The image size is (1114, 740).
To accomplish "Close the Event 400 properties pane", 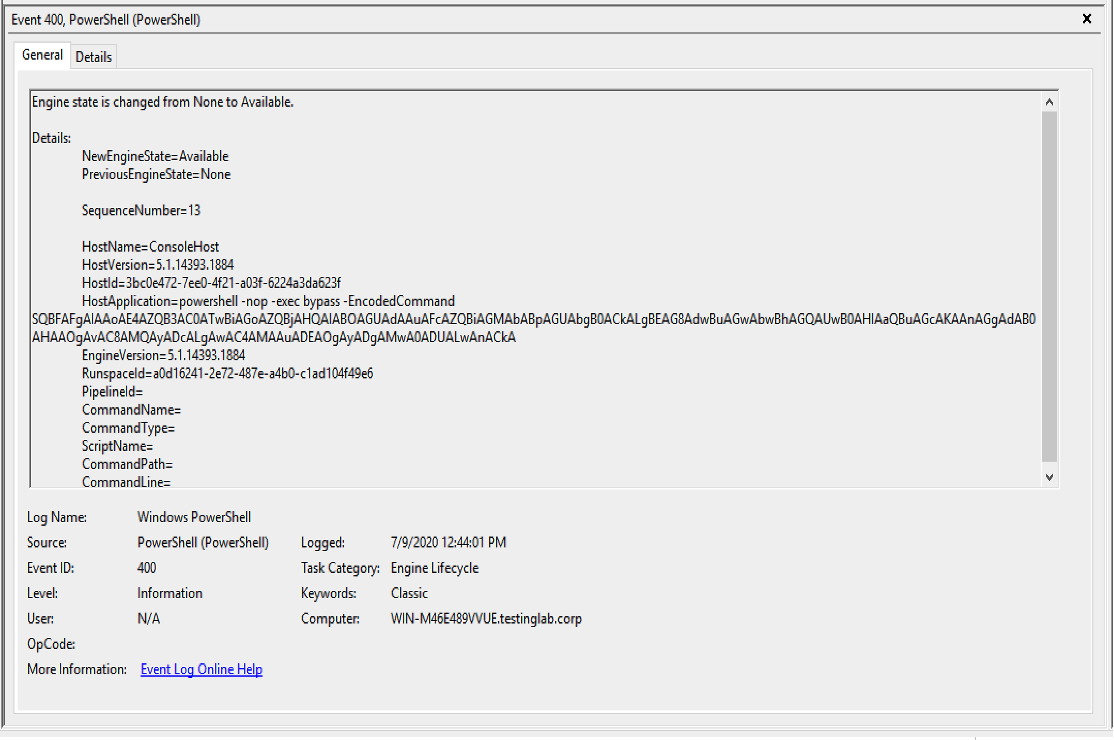I will (x=1087, y=19).
